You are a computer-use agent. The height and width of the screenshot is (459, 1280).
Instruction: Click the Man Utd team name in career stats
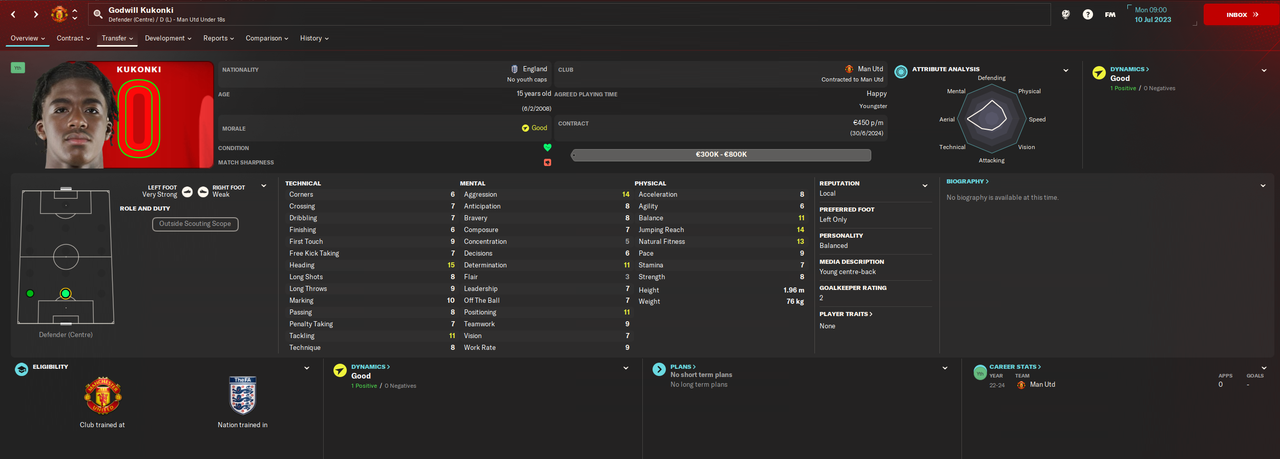point(1042,384)
